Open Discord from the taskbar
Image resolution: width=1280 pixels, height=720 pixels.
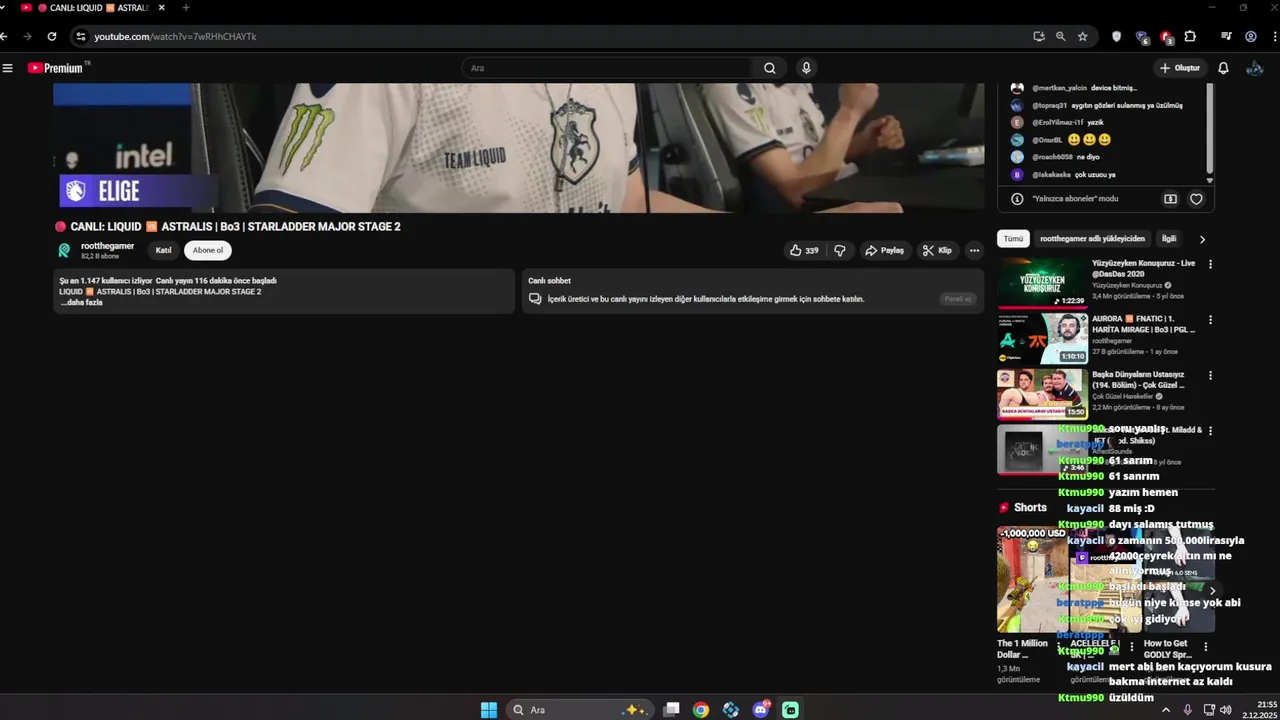click(761, 710)
